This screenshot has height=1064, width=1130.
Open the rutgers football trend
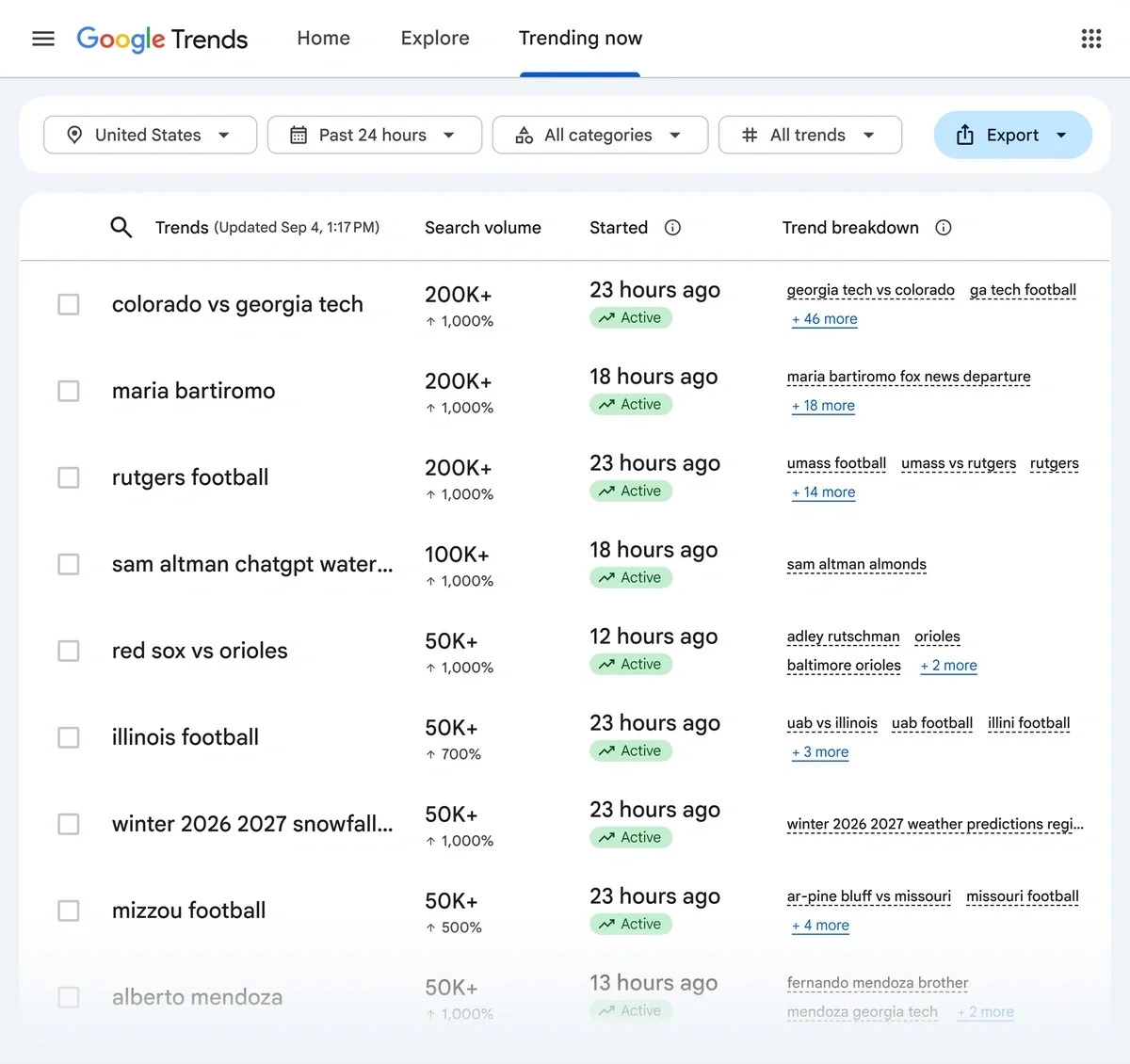190,477
